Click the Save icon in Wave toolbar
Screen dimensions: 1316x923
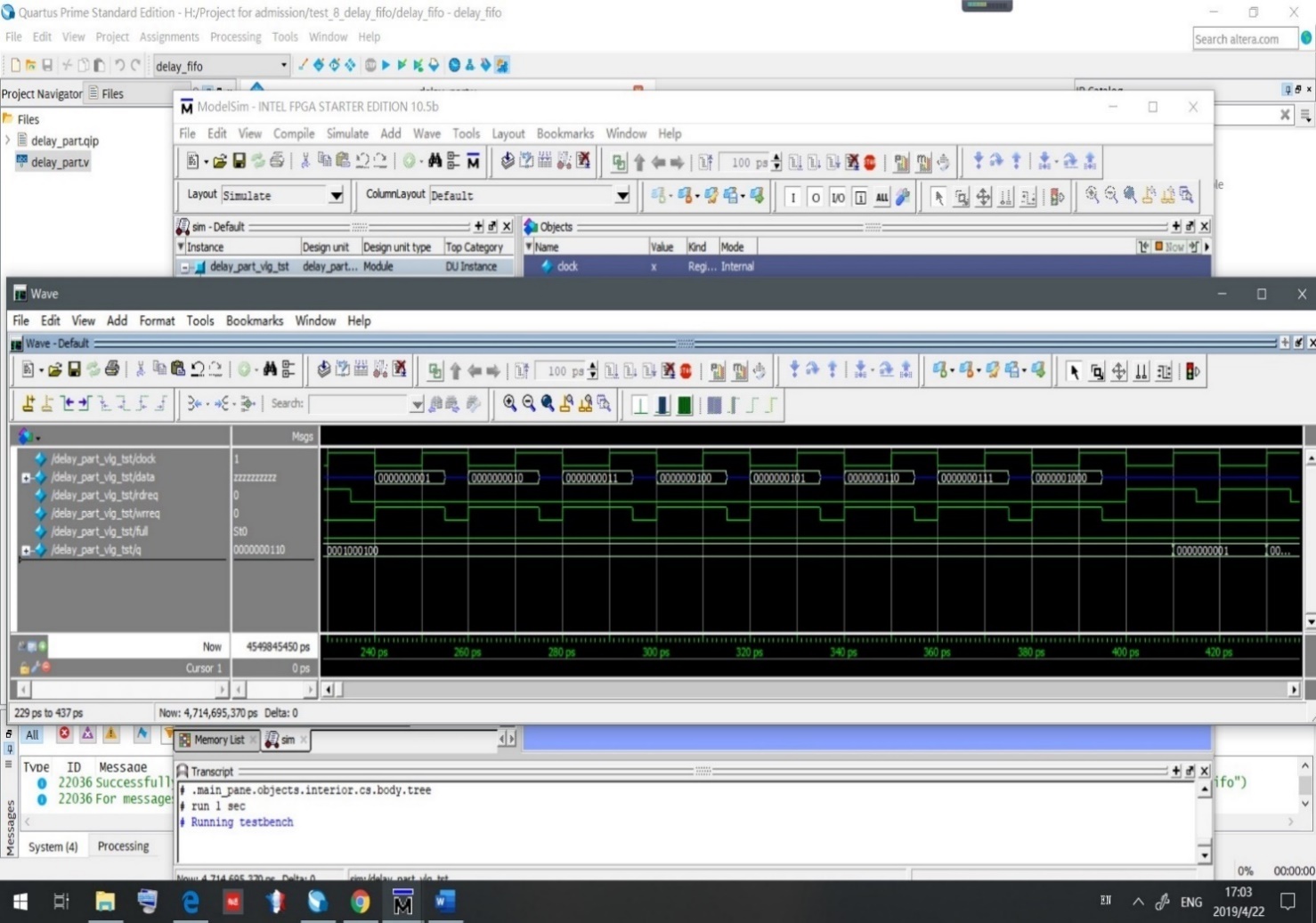[x=74, y=370]
